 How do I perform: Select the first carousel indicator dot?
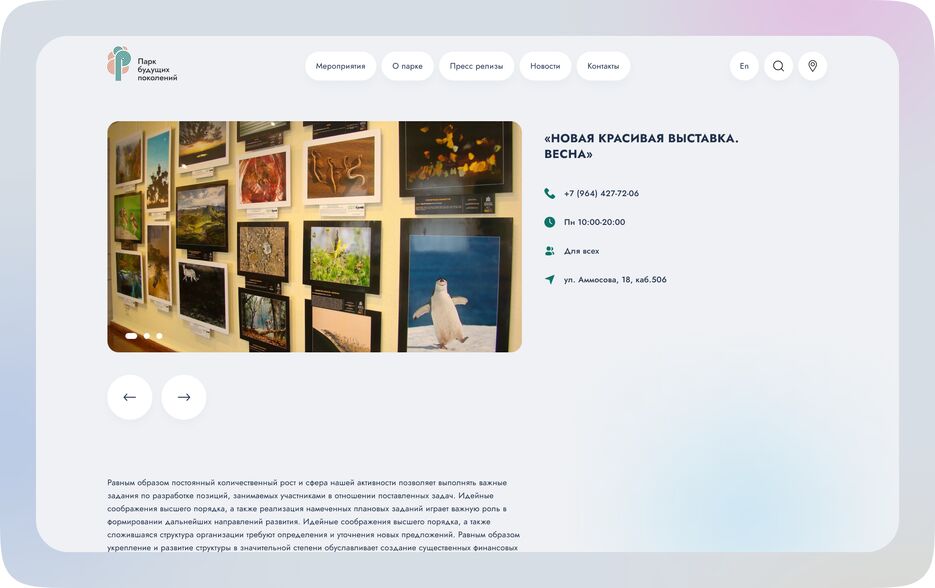[131, 336]
